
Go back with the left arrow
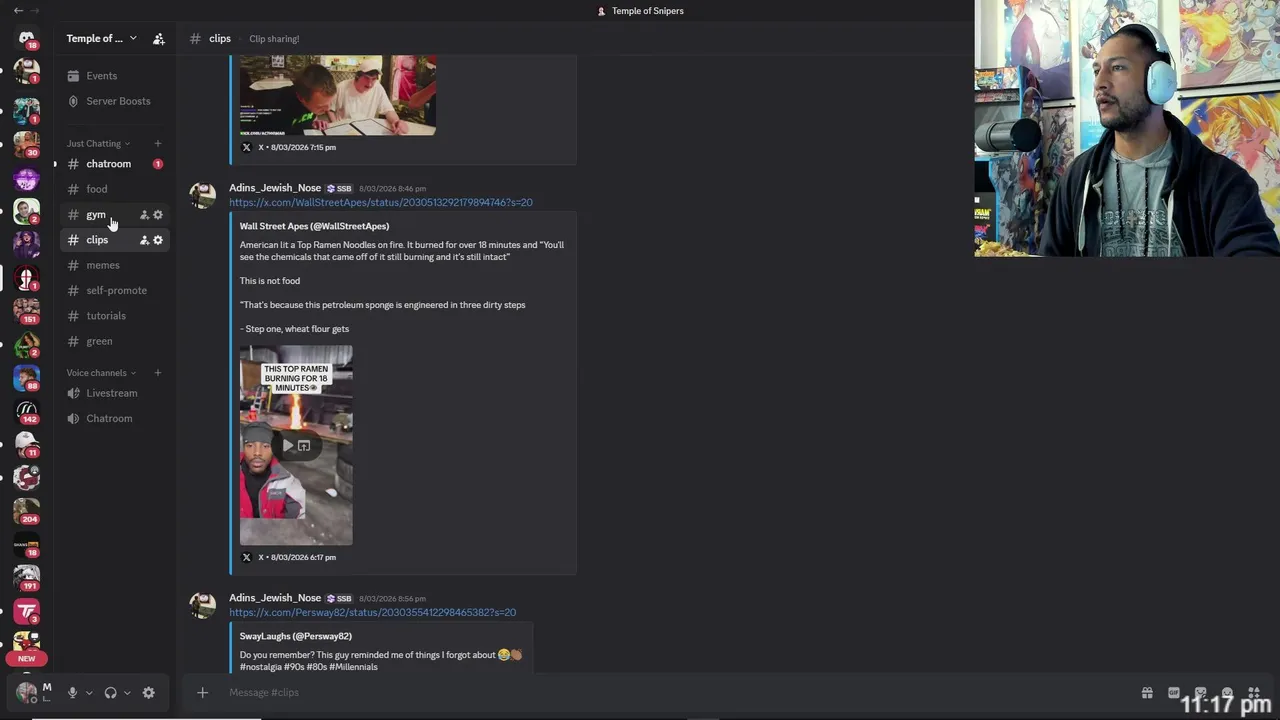(18, 11)
